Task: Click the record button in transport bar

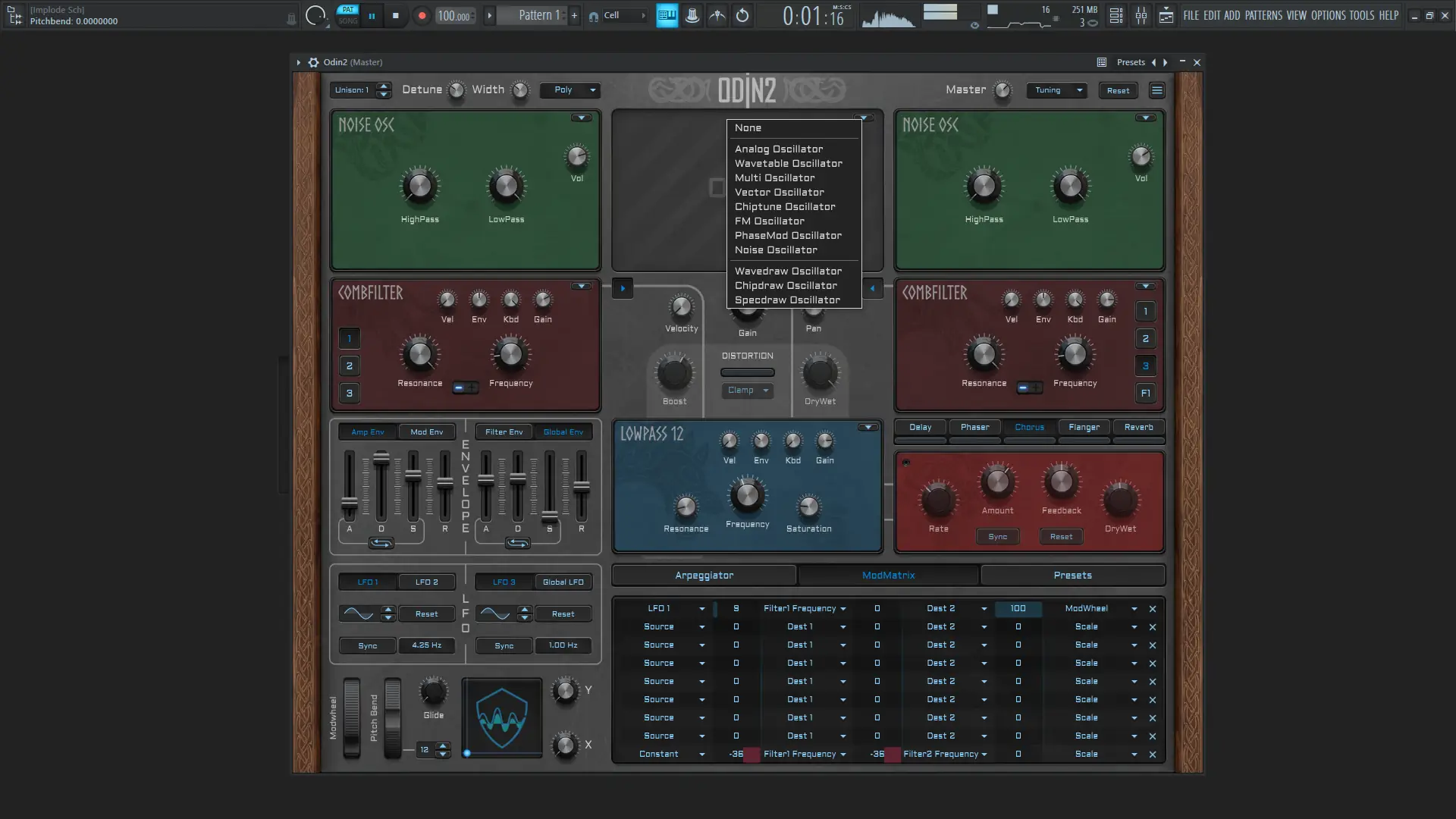Action: 422,15
